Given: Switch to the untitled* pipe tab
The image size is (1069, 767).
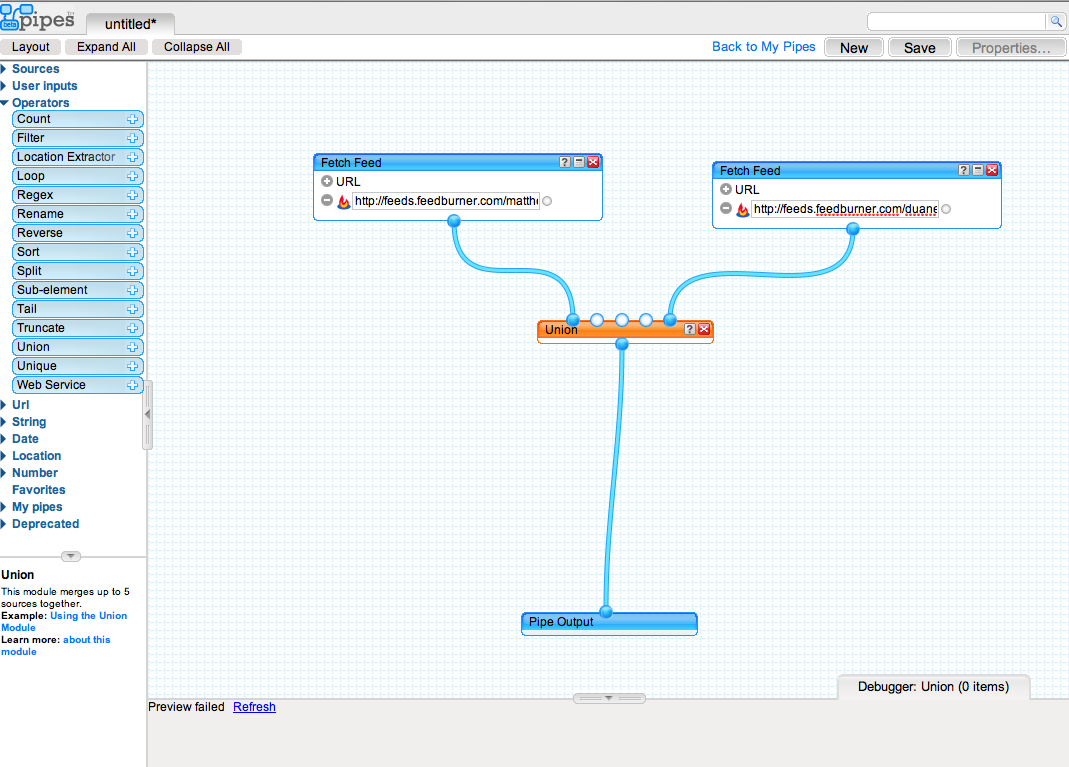Looking at the screenshot, I should (x=131, y=23).
